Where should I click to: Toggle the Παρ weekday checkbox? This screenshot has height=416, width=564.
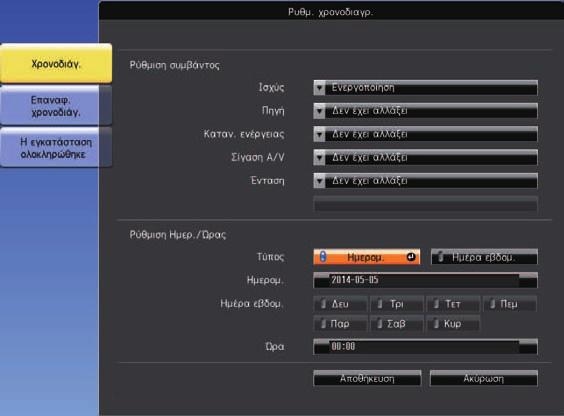pos(340,324)
